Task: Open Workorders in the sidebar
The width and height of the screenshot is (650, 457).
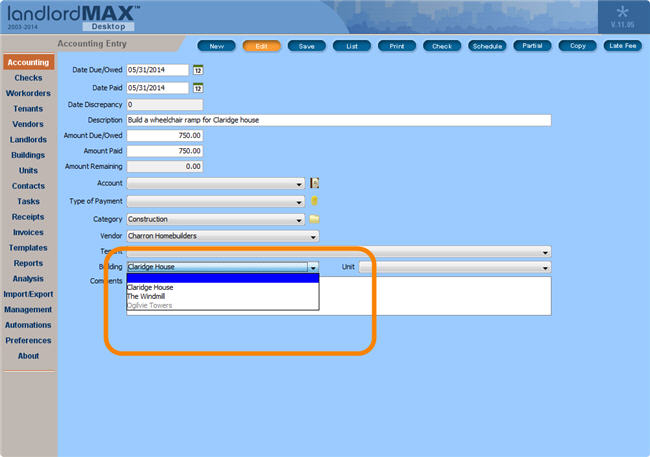Action: [28, 93]
